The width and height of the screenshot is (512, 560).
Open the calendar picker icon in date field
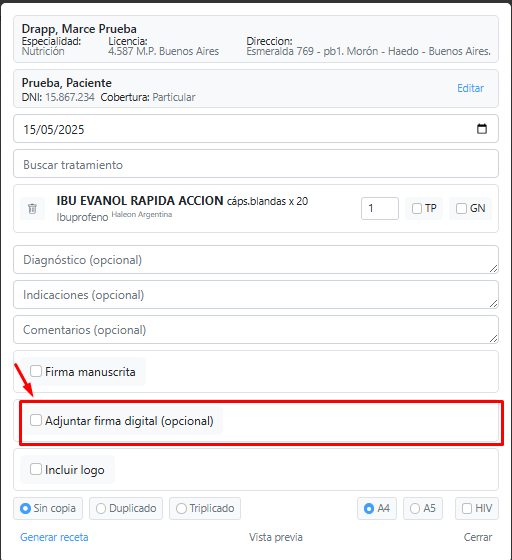482,129
